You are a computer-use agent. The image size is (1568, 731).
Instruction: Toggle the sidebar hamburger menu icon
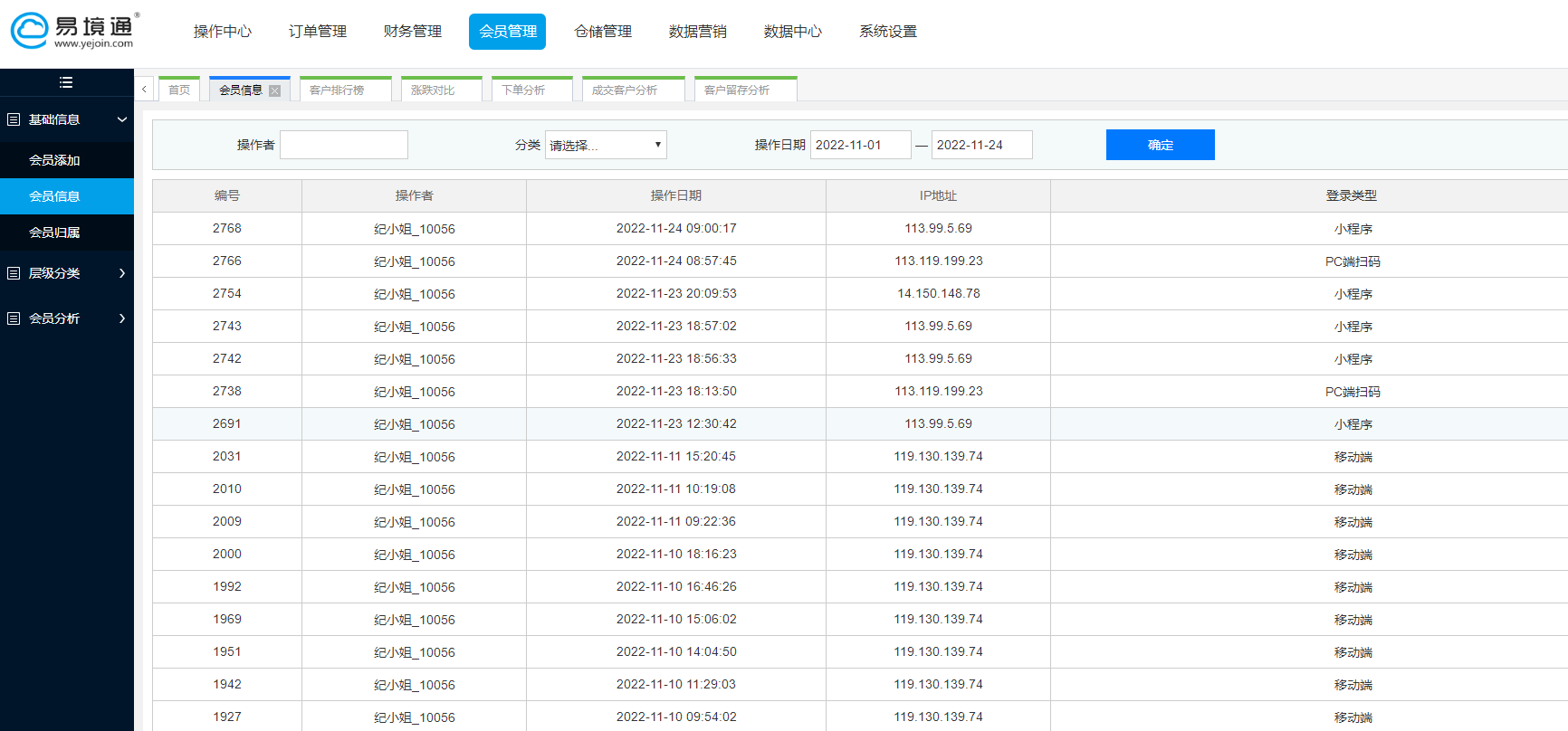pyautogui.click(x=66, y=82)
